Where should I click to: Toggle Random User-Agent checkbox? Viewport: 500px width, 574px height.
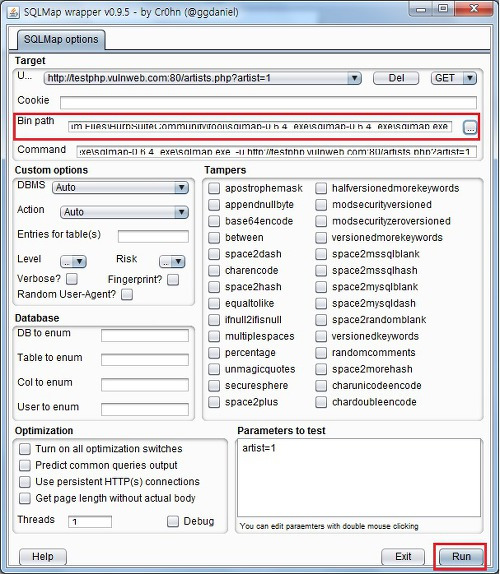pyautogui.click(x=127, y=294)
